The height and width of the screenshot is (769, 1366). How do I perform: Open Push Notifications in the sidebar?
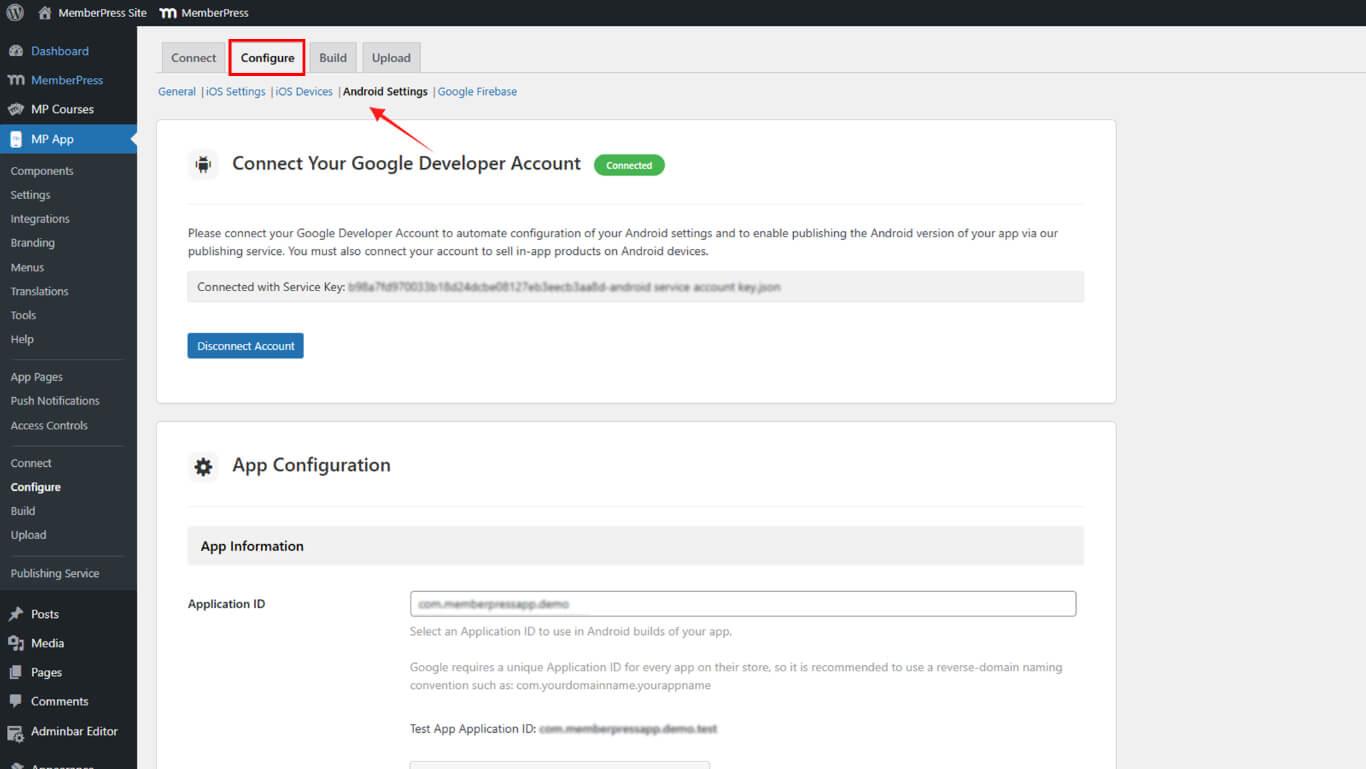55,401
